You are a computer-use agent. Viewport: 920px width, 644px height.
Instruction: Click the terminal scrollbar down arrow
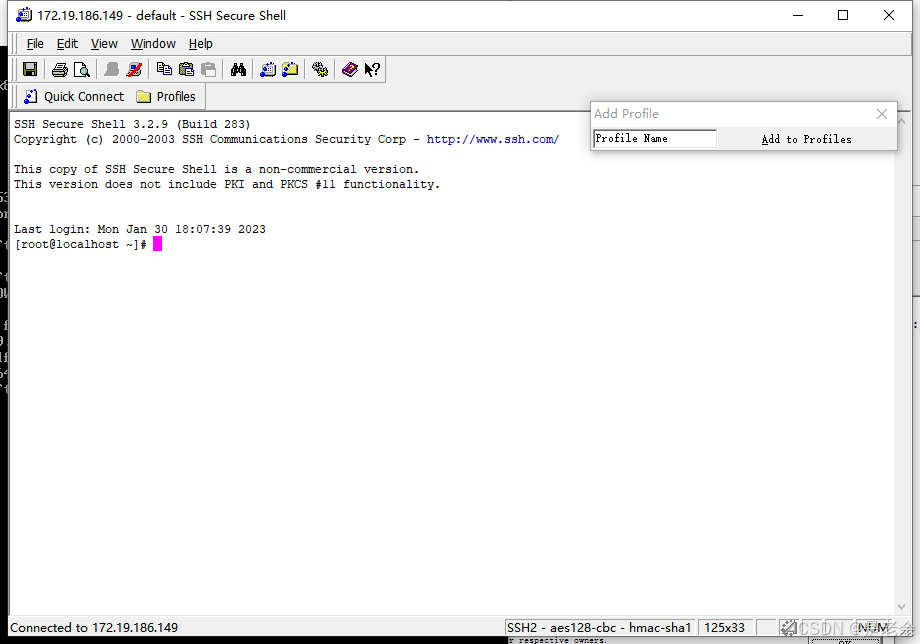901,607
